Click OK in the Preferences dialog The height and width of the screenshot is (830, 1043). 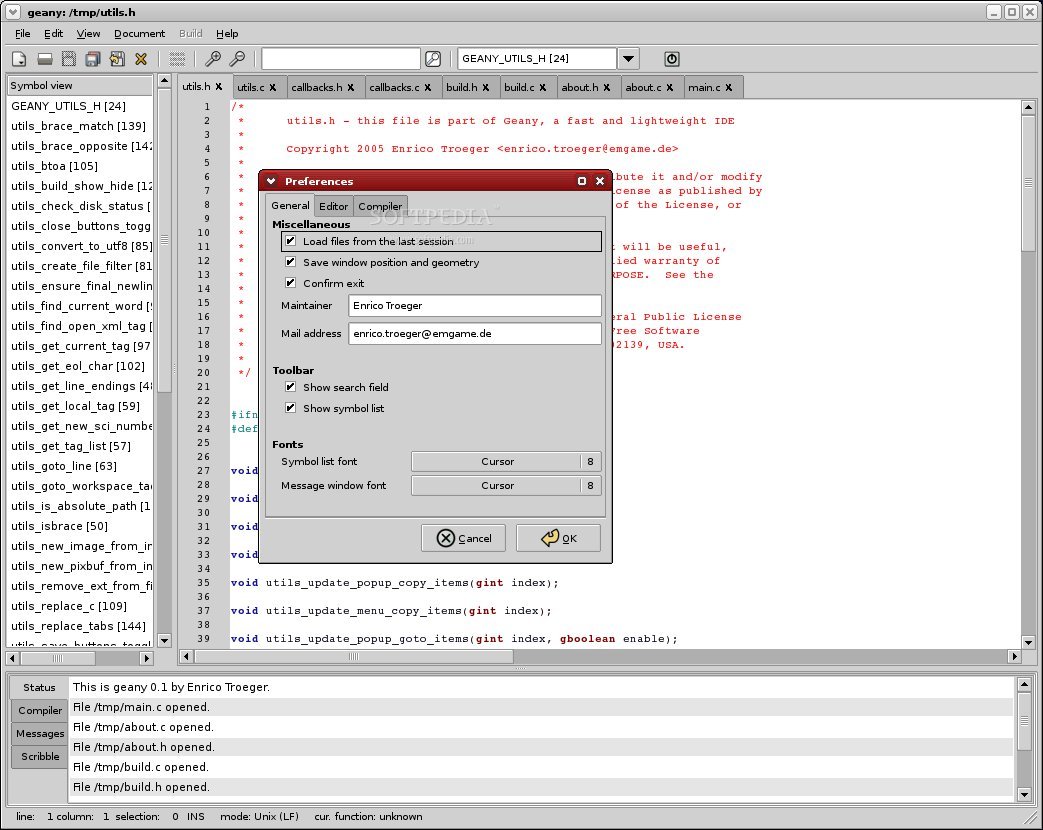coord(559,538)
